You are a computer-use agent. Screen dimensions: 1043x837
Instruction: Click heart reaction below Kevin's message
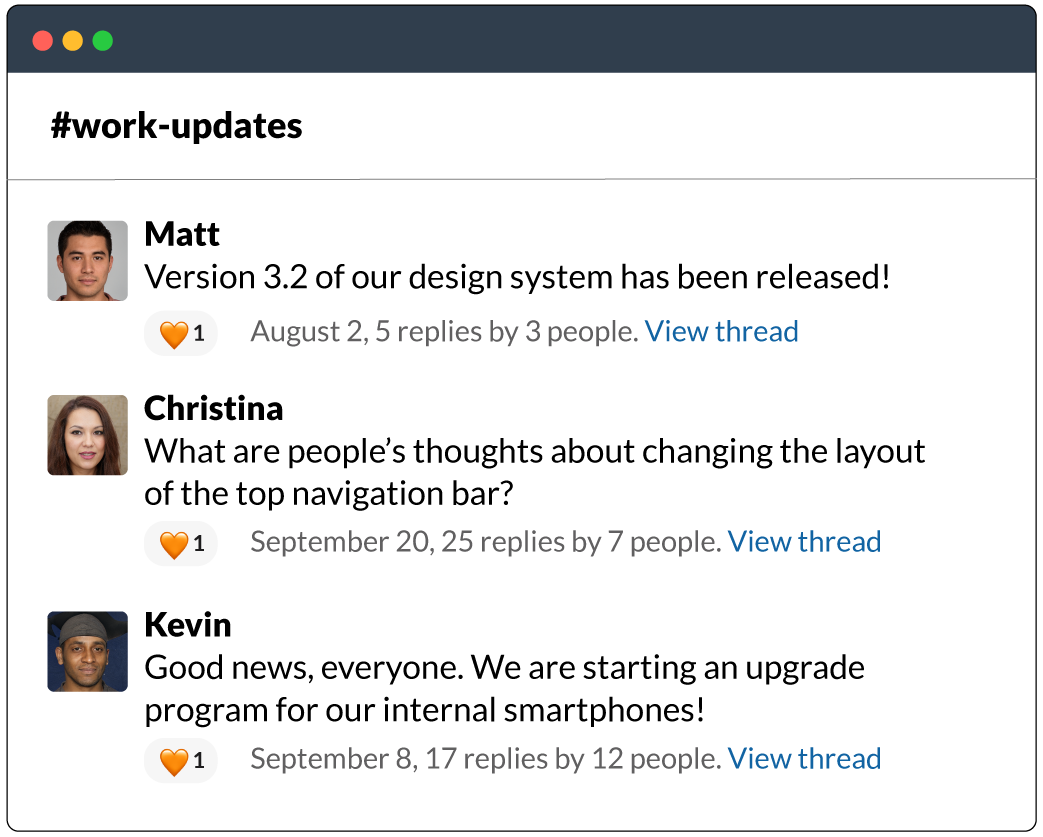tap(181, 760)
